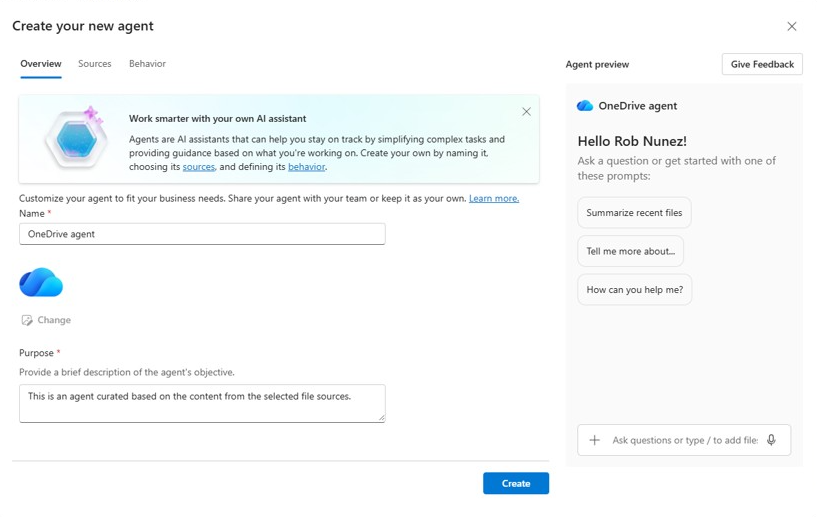
Task: Click the Agent preview heading
Action: tap(597, 64)
